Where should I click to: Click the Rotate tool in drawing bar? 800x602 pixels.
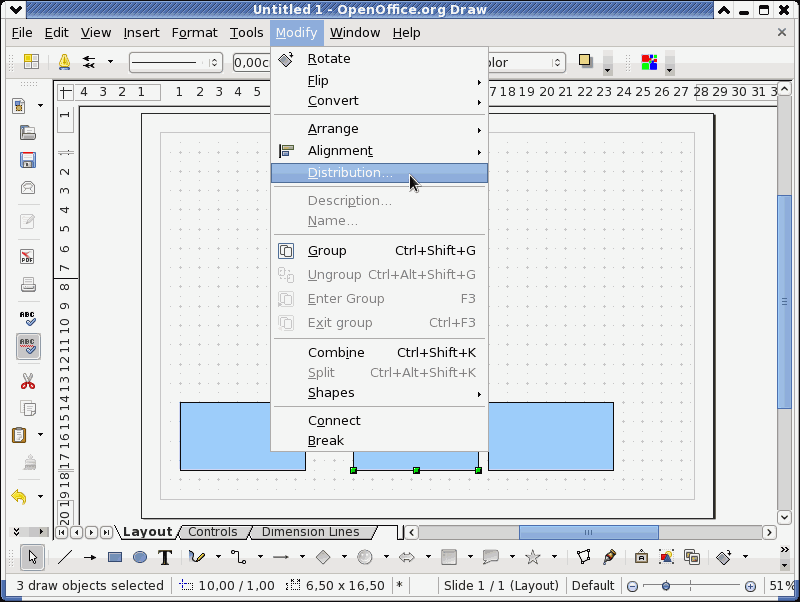[x=724, y=557]
